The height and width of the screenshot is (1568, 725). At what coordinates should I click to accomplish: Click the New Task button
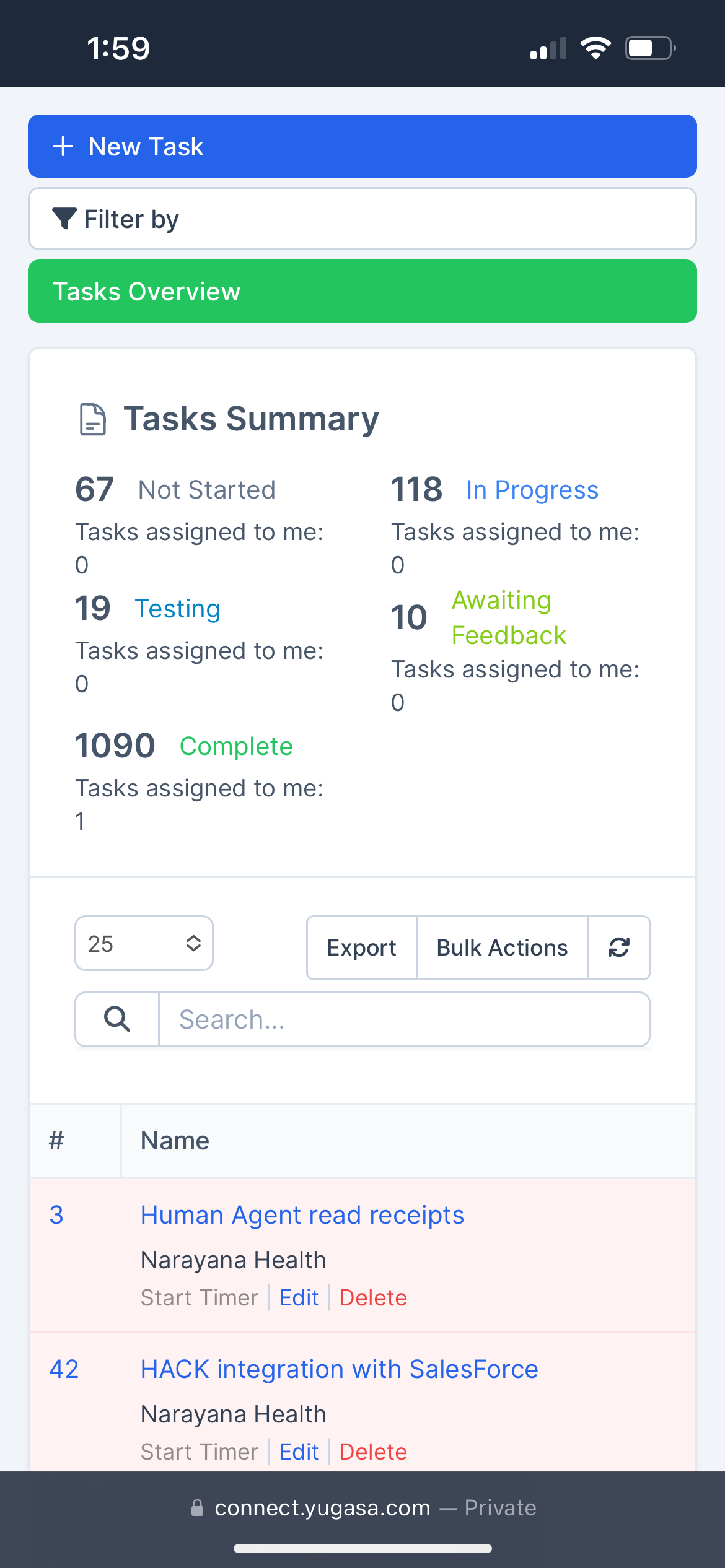coord(361,146)
